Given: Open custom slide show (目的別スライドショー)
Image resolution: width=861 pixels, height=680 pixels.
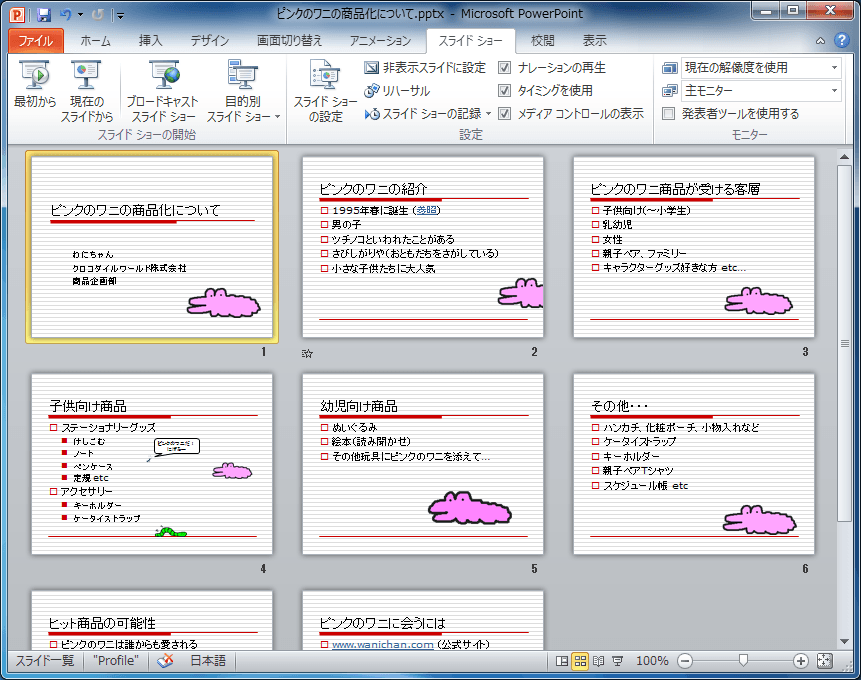Looking at the screenshot, I should [243, 92].
